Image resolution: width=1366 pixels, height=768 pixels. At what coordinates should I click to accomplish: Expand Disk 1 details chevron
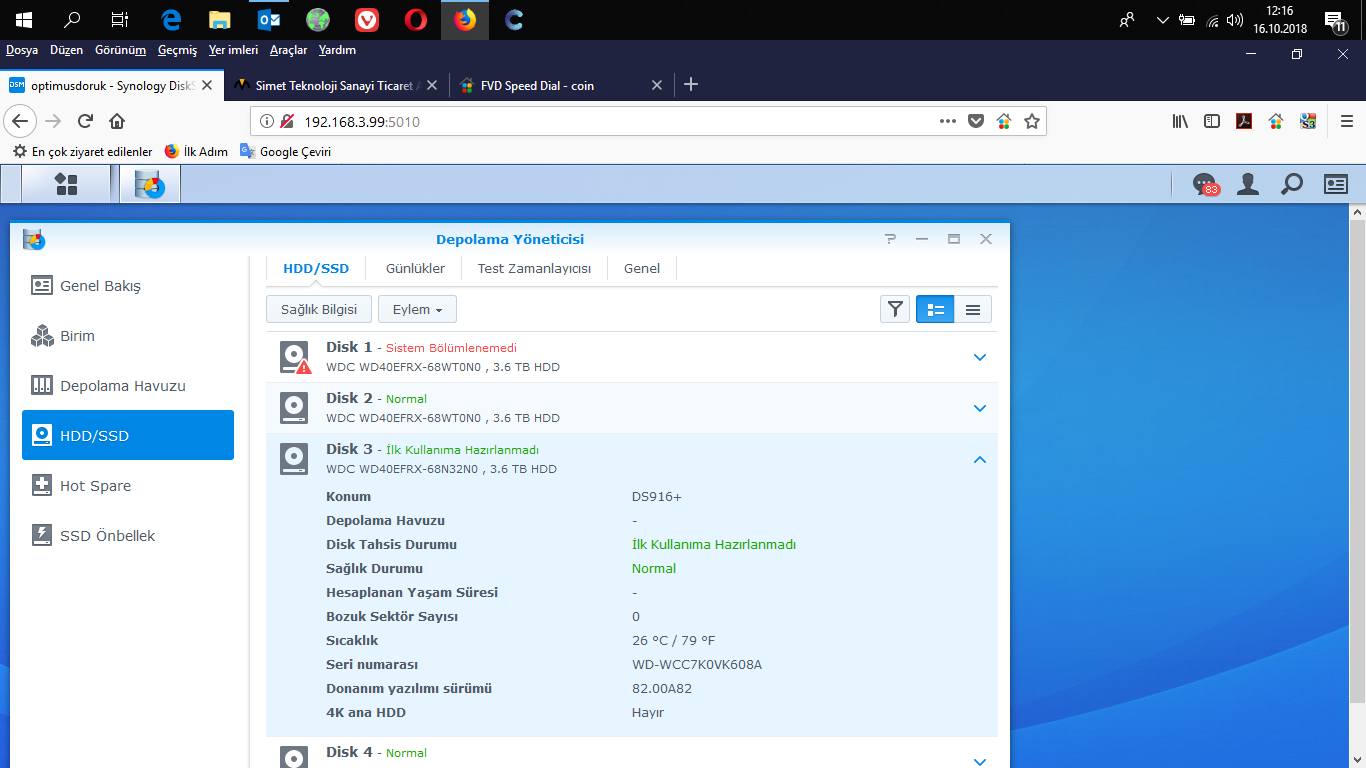pos(980,357)
